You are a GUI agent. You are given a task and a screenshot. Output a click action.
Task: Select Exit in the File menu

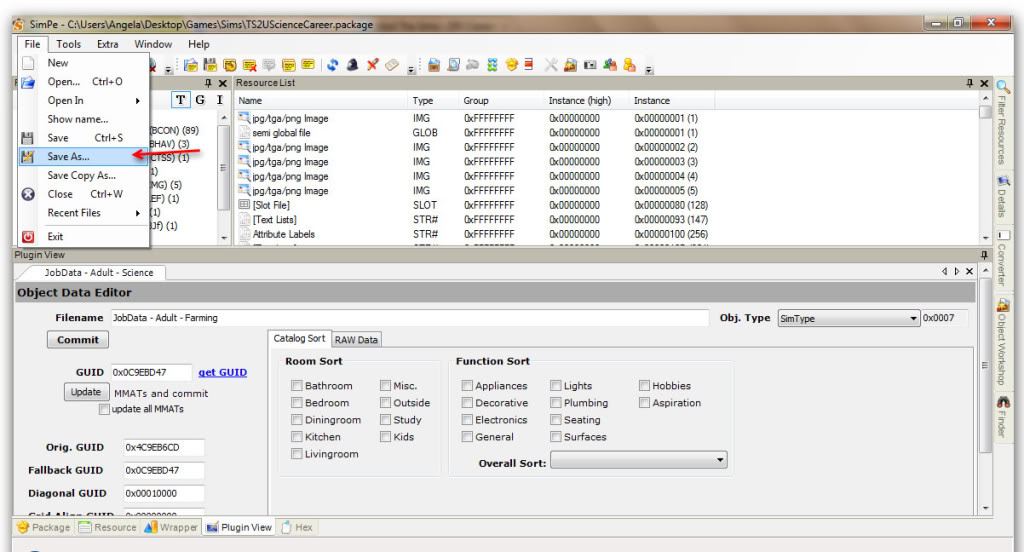[x=84, y=236]
